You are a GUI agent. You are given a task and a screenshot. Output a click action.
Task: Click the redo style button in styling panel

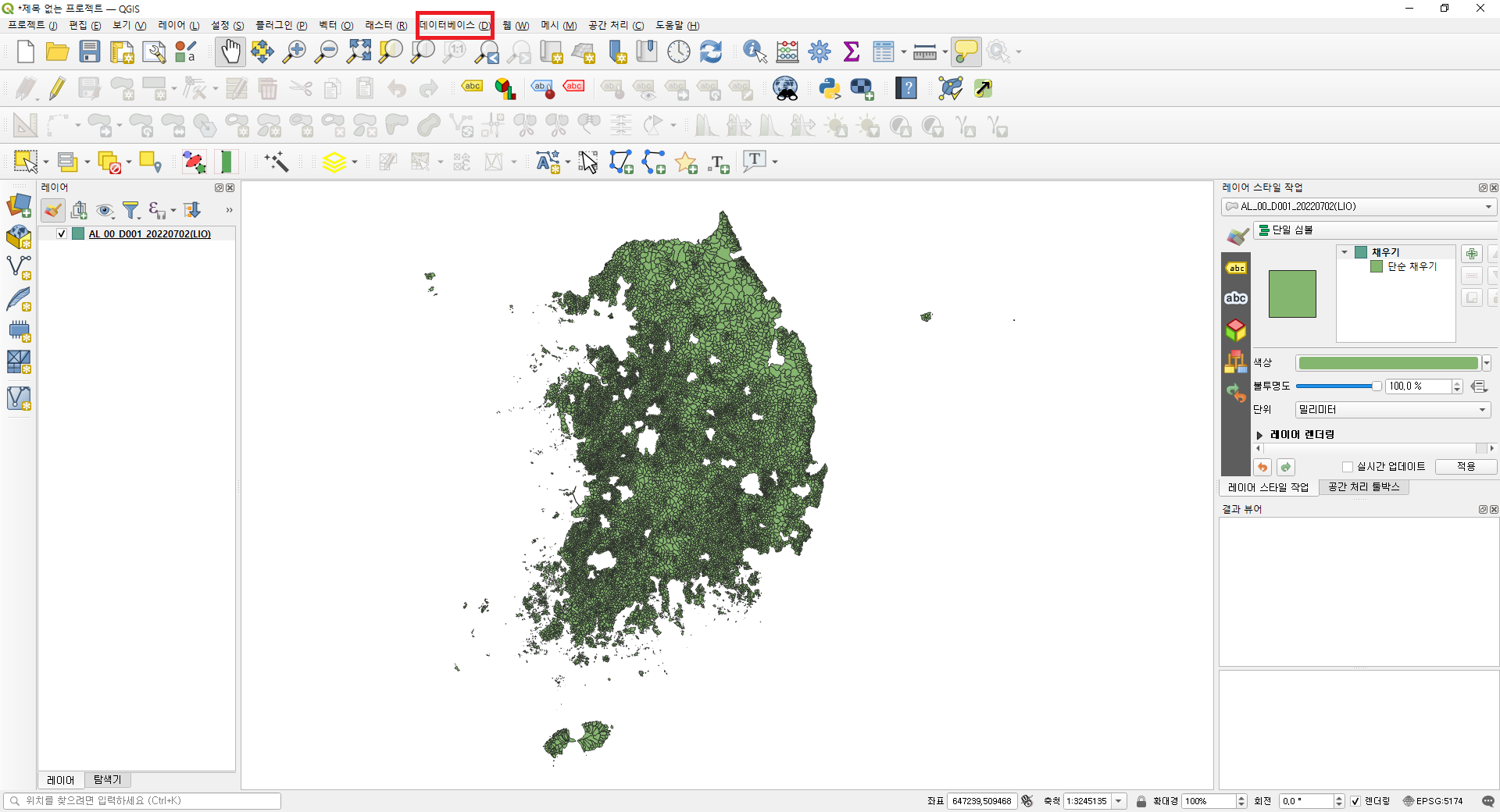coord(1286,467)
